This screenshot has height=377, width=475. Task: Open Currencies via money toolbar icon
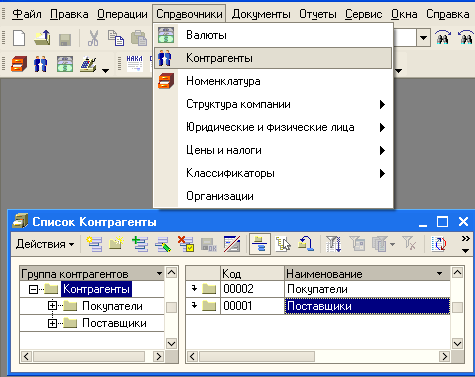tap(65, 64)
